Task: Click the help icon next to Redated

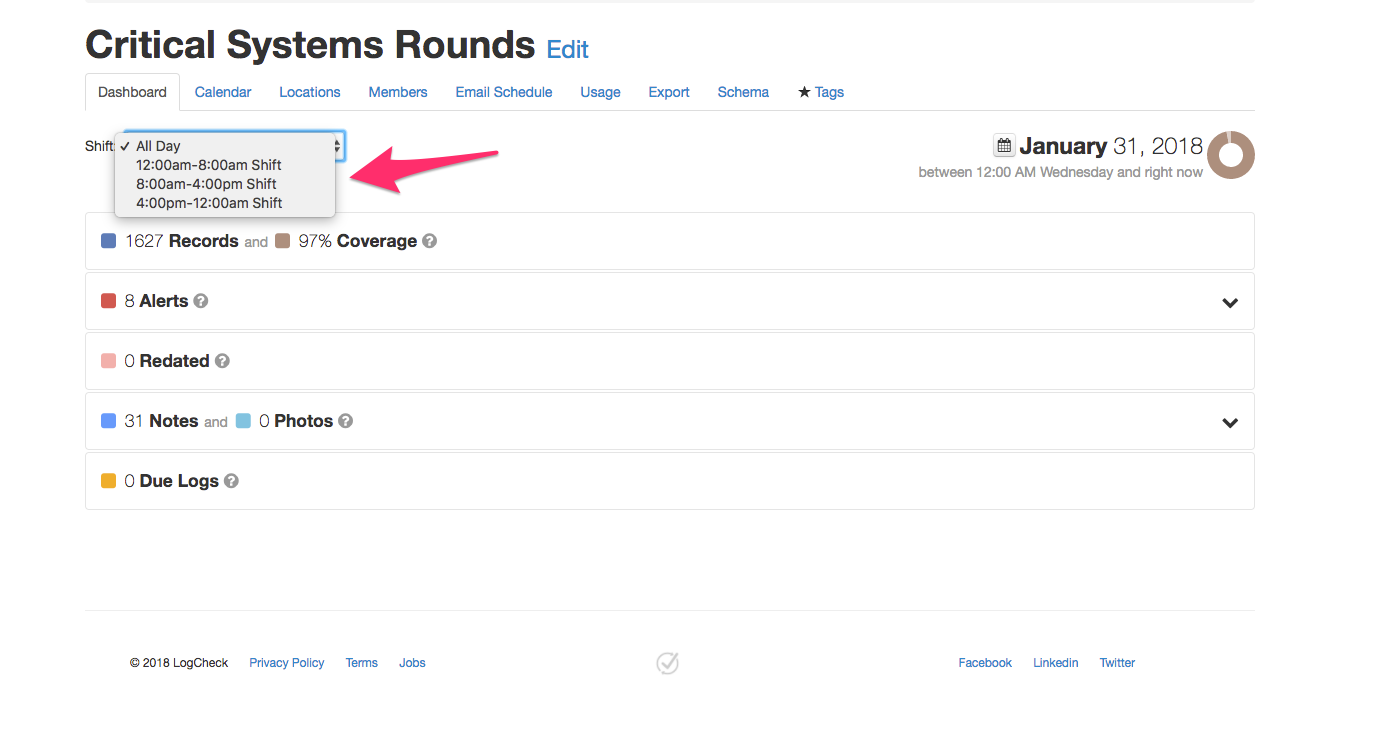Action: tap(222, 361)
